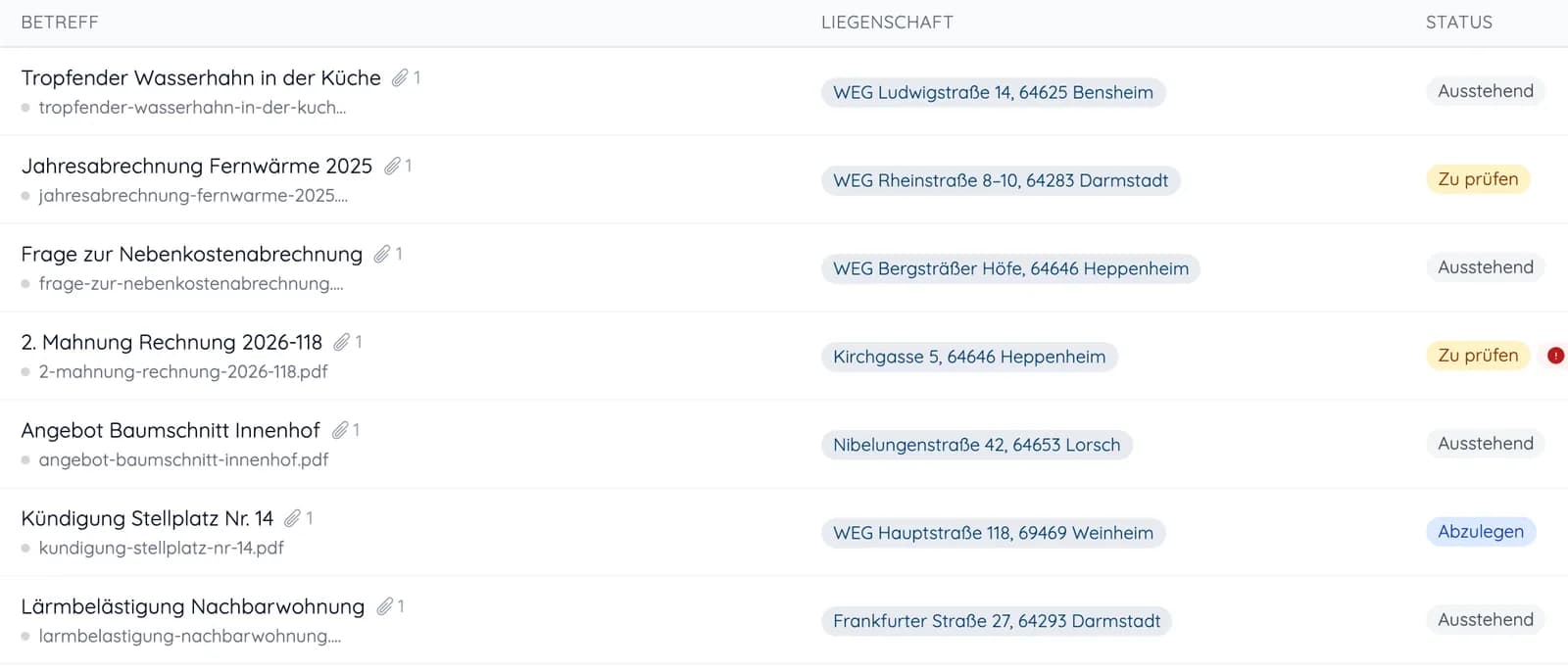Click the paperclip by 2. Mahnung Rechnung 2026-118
This screenshot has height=672, width=1568.
[x=342, y=343]
